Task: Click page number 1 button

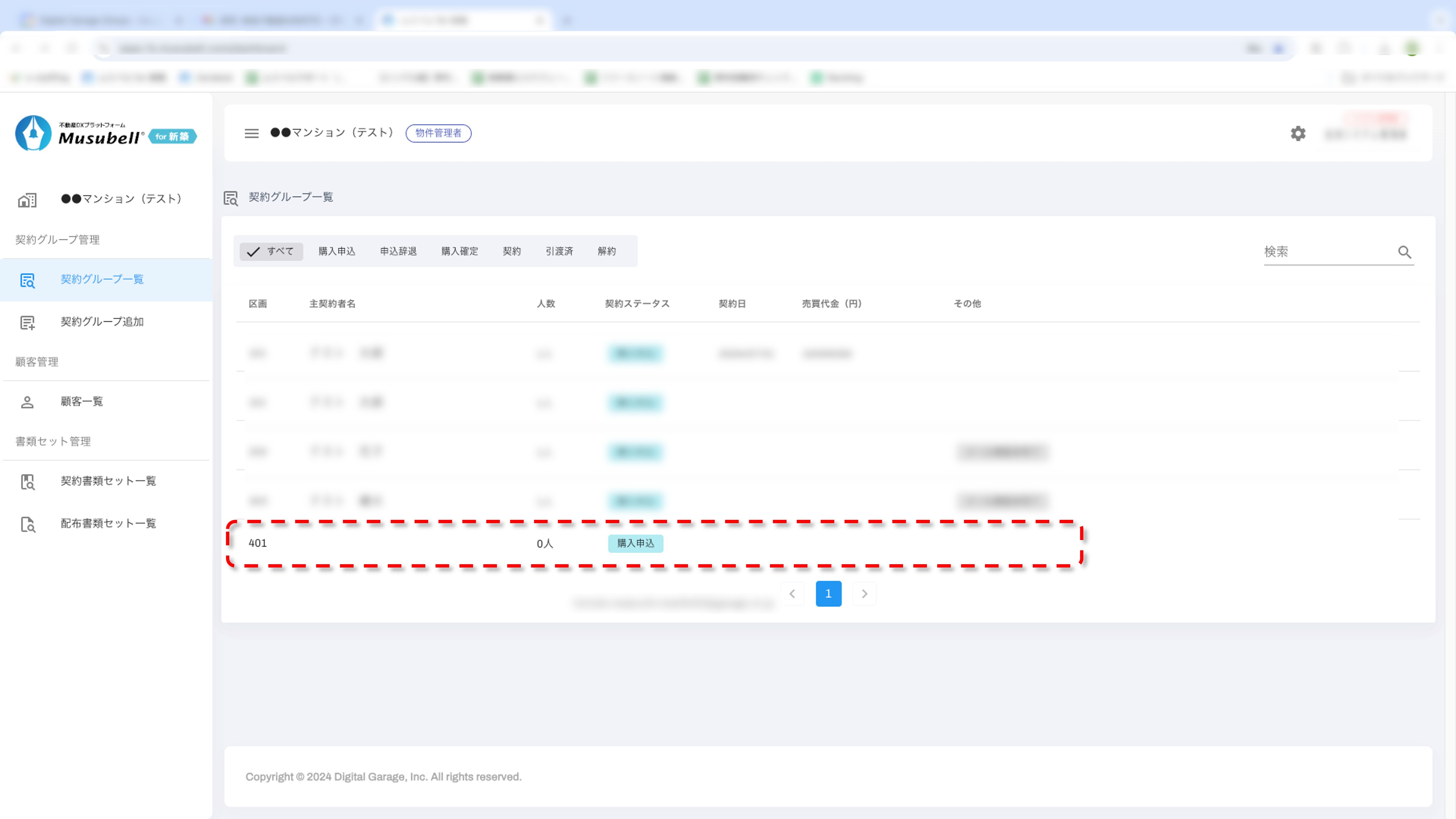Action: pyautogui.click(x=828, y=593)
